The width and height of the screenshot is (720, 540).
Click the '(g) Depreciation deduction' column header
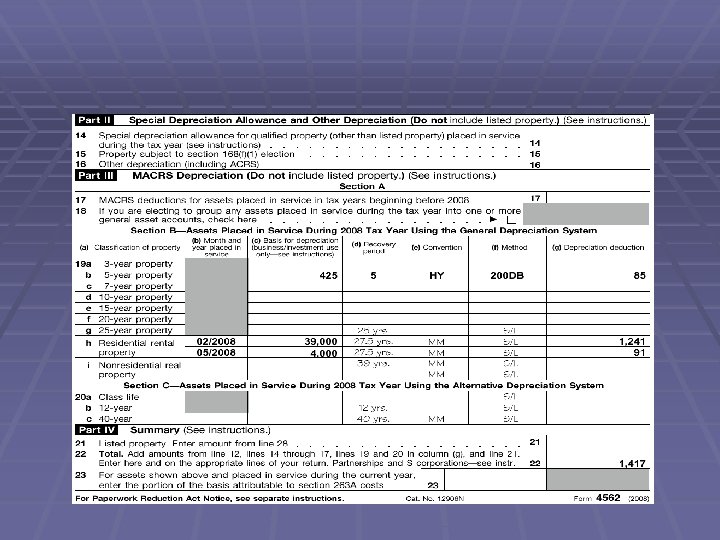[598, 248]
